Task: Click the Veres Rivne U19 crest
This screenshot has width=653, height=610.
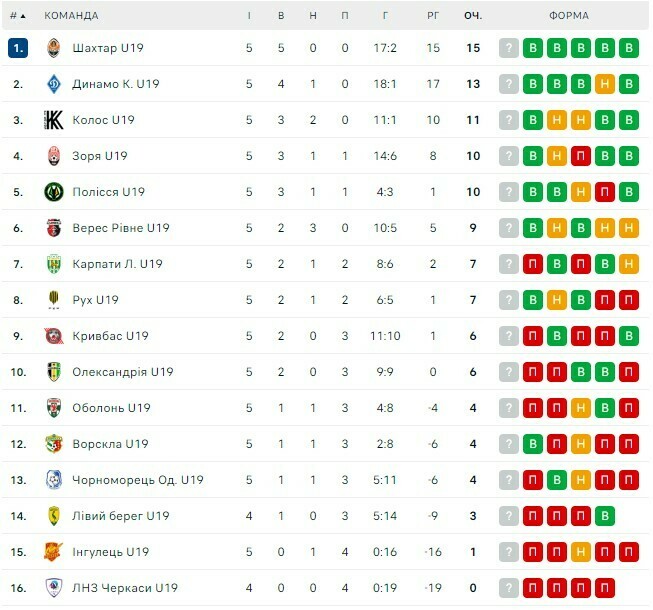Action: tap(54, 228)
